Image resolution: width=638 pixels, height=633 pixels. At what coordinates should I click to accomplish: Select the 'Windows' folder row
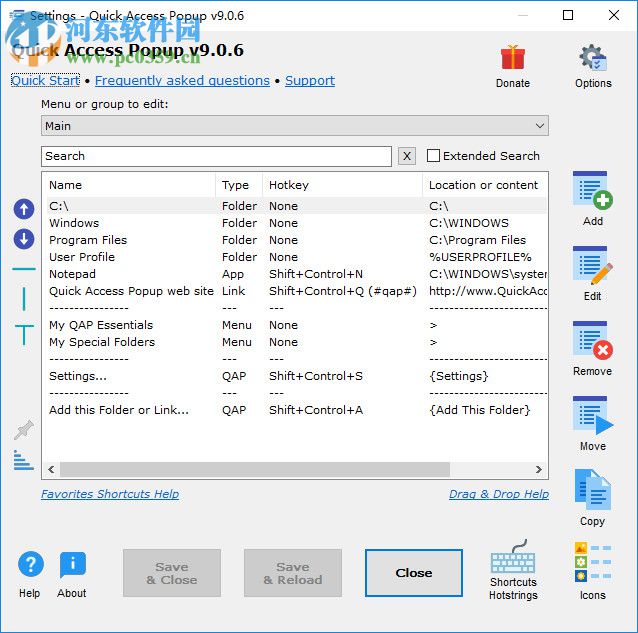coord(295,223)
